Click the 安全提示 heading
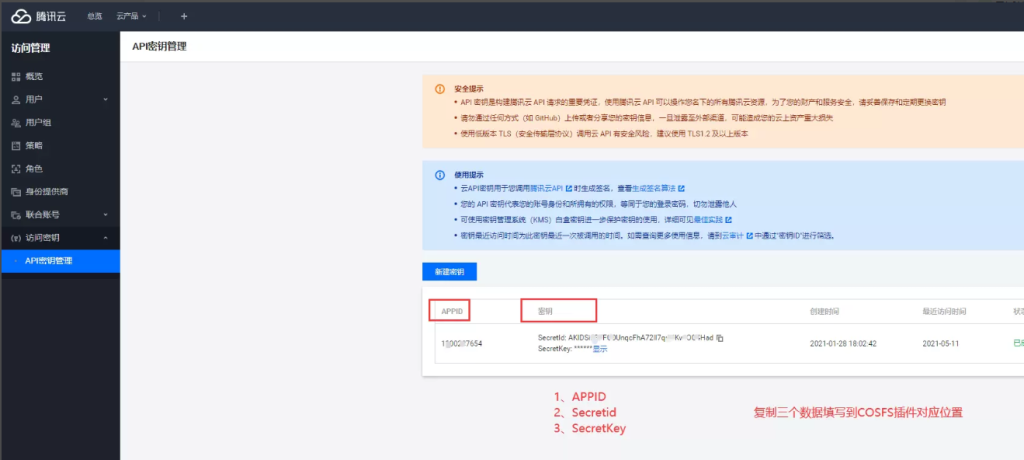Screen dimensions: 1024x460 [x=469, y=89]
